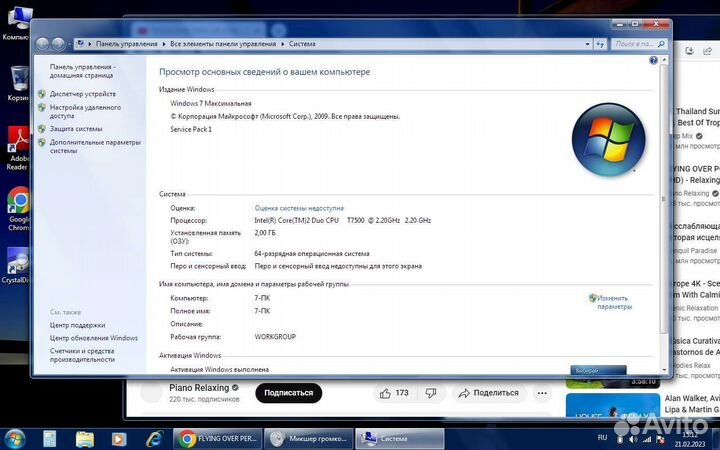
Task: Open 'Центр поддержки' link
Action: [x=78, y=325]
